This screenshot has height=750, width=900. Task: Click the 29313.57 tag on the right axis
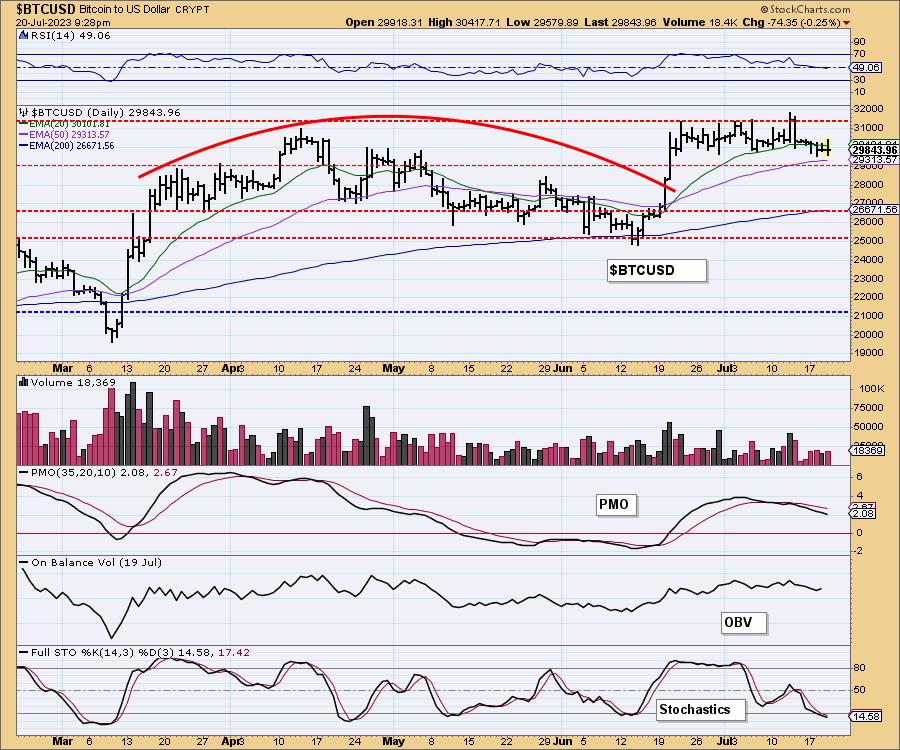tap(875, 160)
